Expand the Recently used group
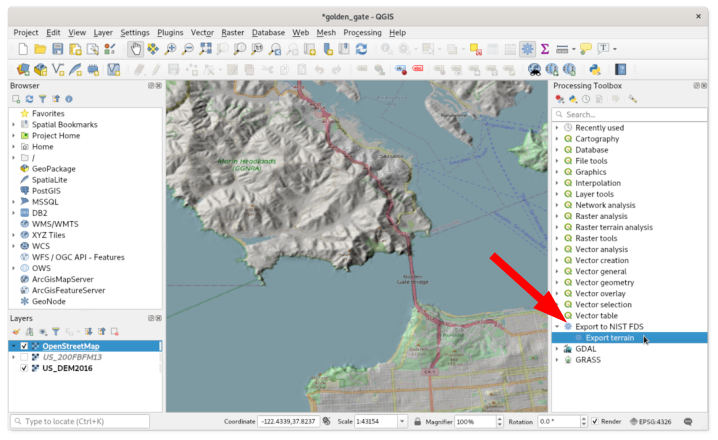The width and height of the screenshot is (718, 440). (x=557, y=128)
